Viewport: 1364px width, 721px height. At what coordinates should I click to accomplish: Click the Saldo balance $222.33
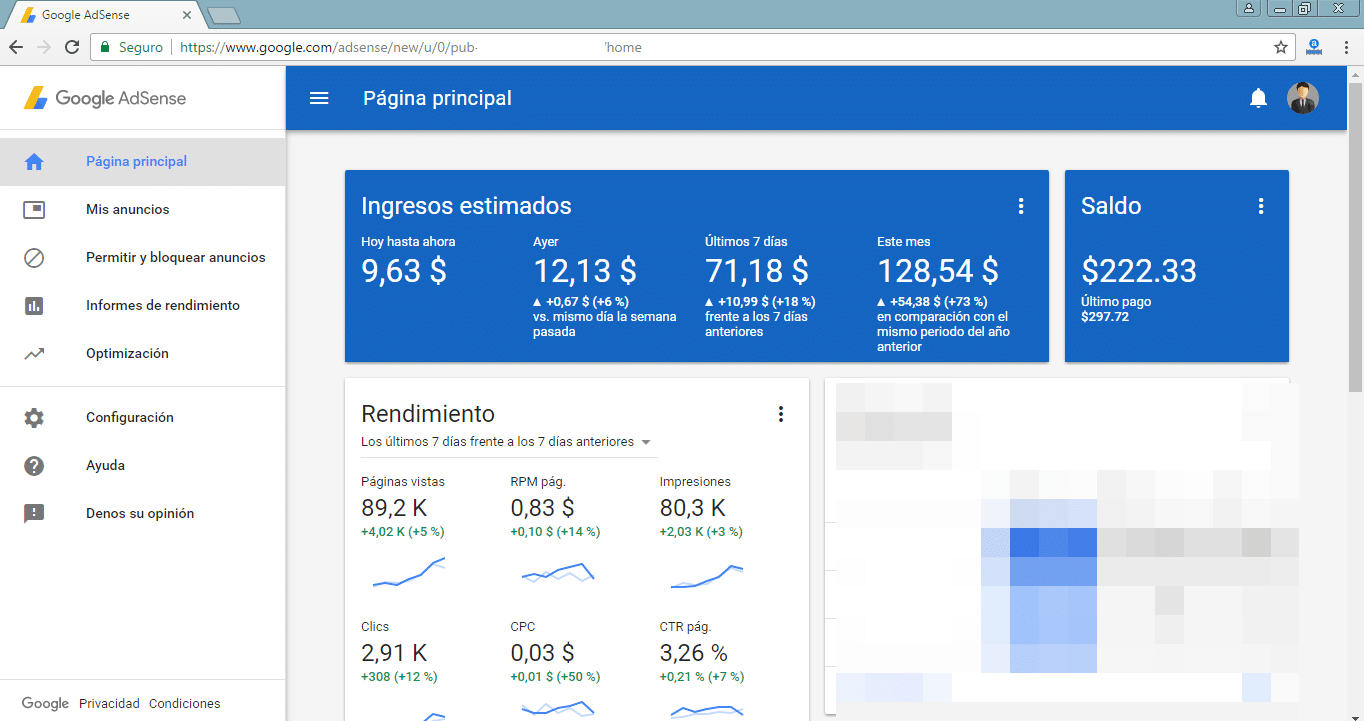click(1139, 271)
